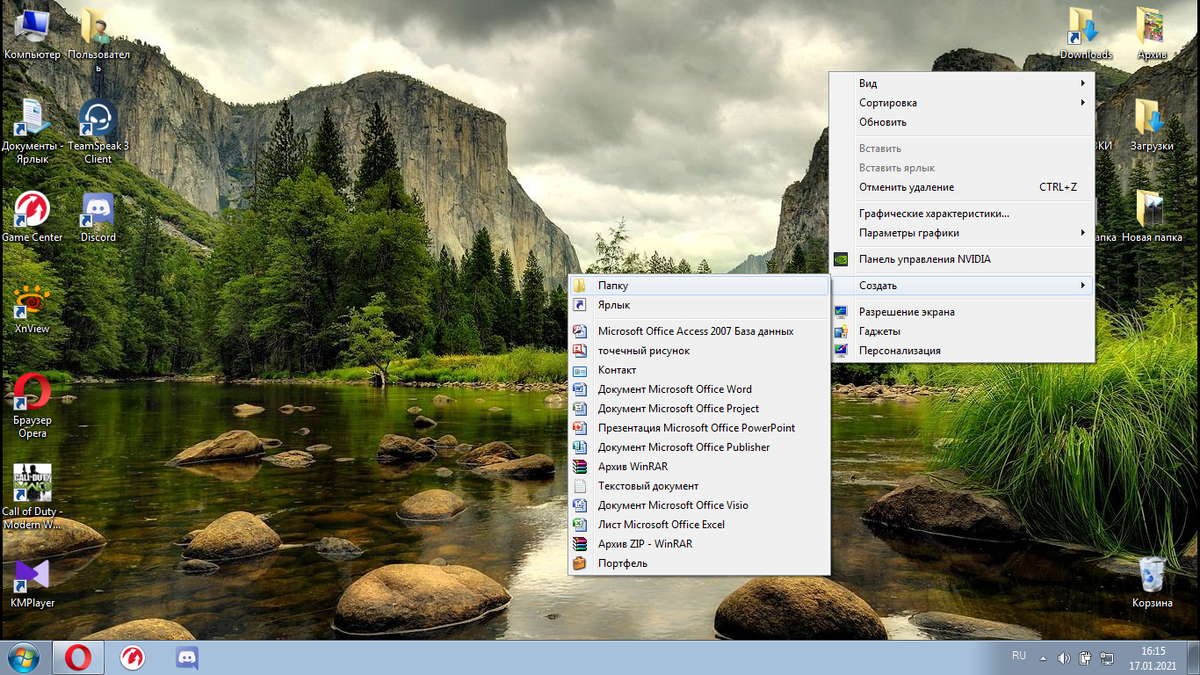Screen dimensions: 1200x675
Task: Open the Пользователь folder icon
Action: [x=98, y=39]
